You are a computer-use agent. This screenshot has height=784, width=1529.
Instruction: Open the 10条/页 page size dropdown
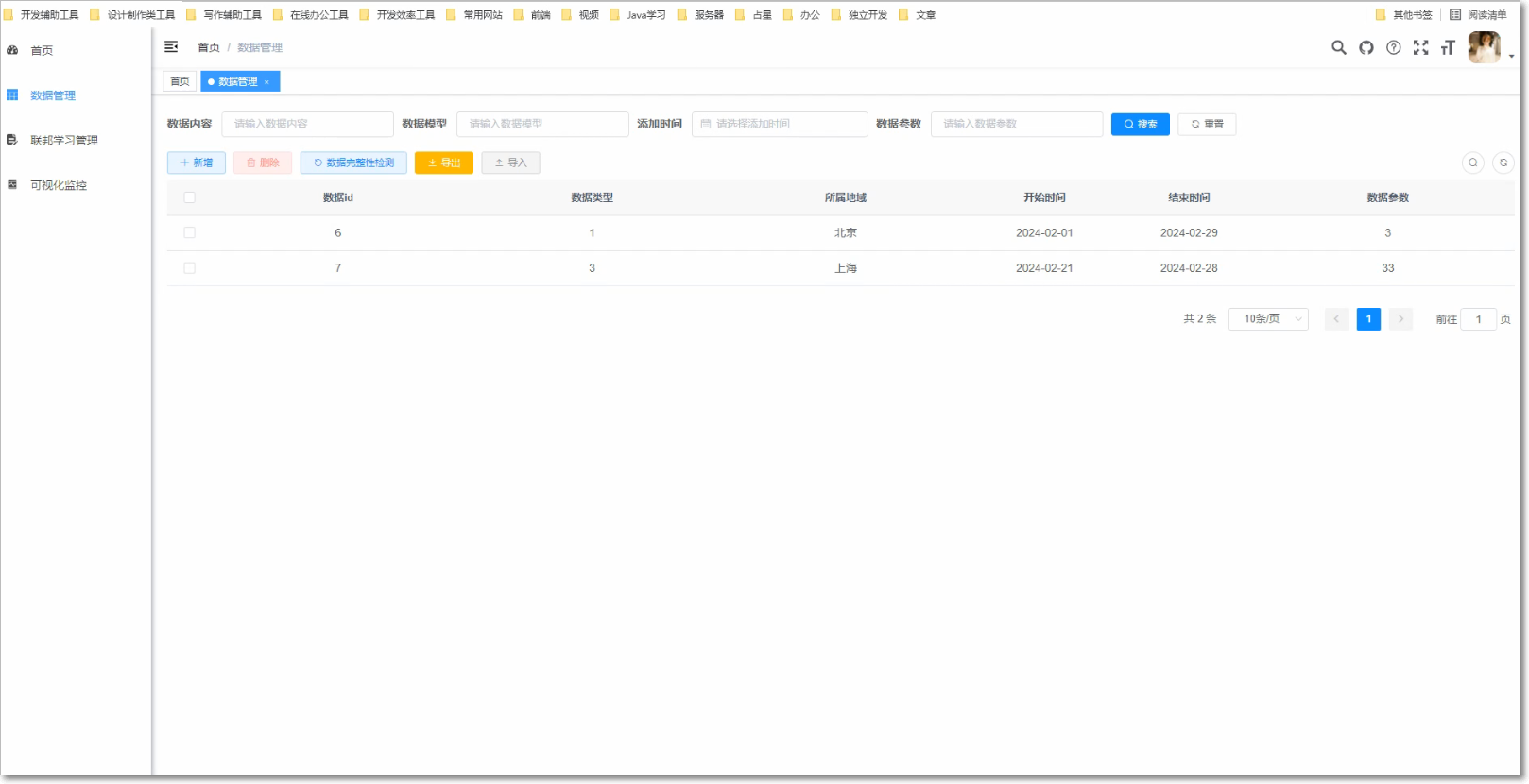[1268, 319]
